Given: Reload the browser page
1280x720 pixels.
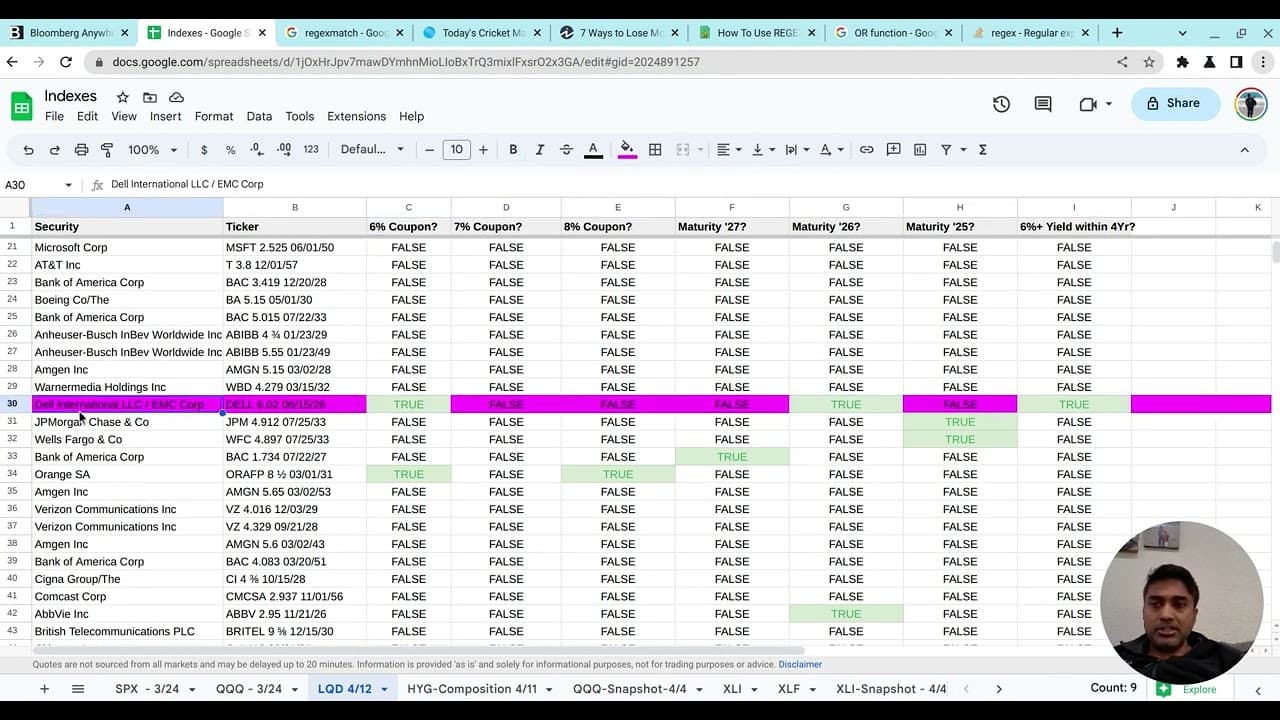Looking at the screenshot, I should pos(66,62).
